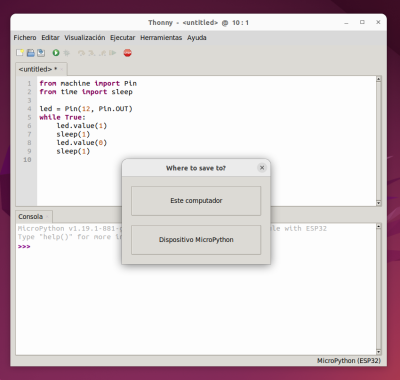
Task: Stop the backend with the red stop icon
Action: coord(127,53)
